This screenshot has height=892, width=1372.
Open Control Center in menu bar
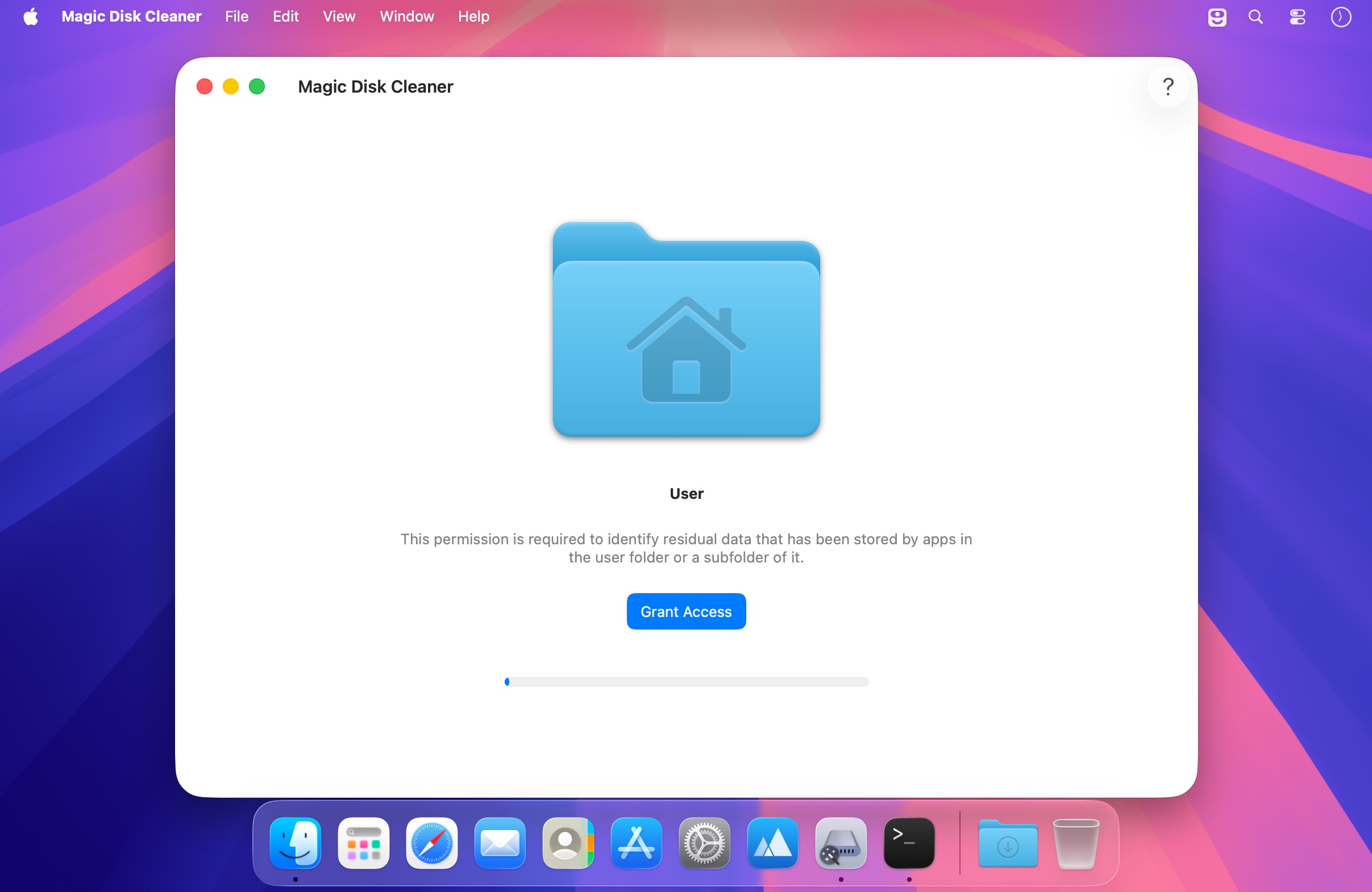click(1297, 16)
